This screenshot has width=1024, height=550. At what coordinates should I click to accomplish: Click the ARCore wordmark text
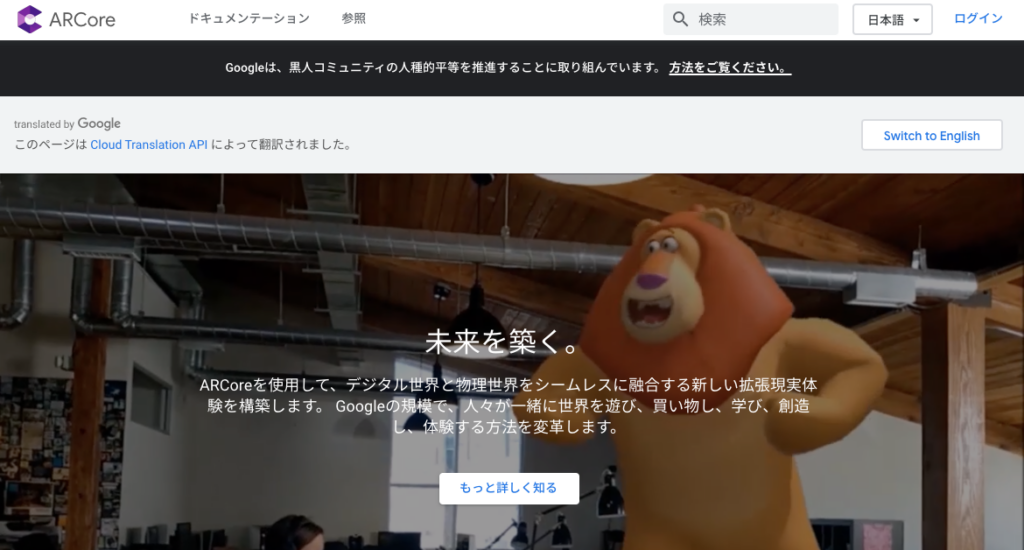pos(82,20)
